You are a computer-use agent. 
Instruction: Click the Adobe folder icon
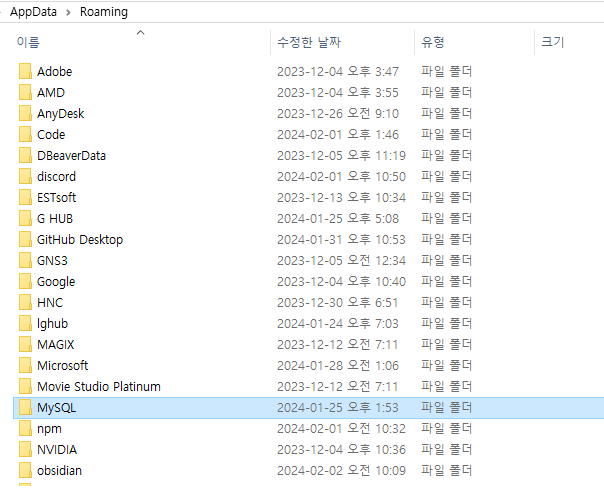tap(25, 71)
